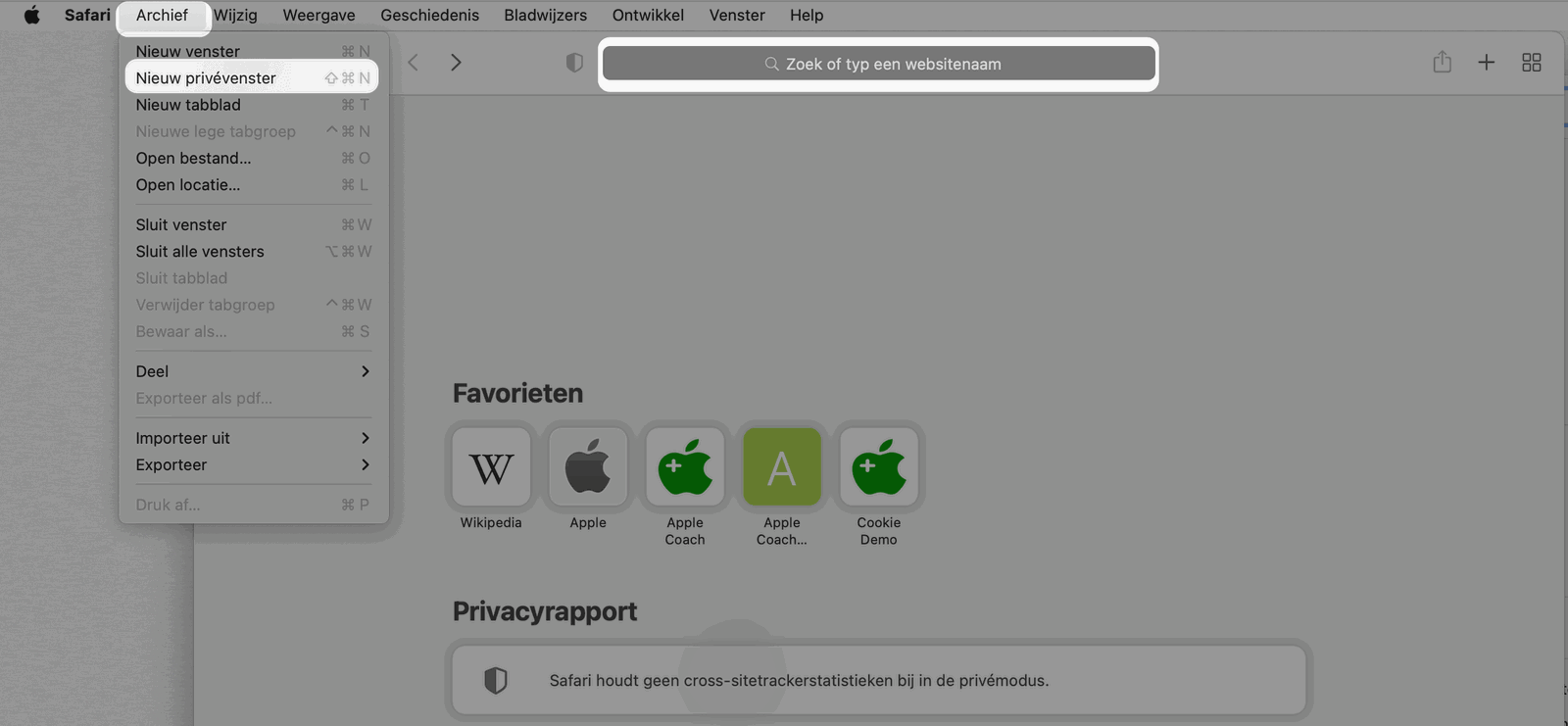Open the Venster menu
The image size is (1568, 726).
(x=737, y=15)
